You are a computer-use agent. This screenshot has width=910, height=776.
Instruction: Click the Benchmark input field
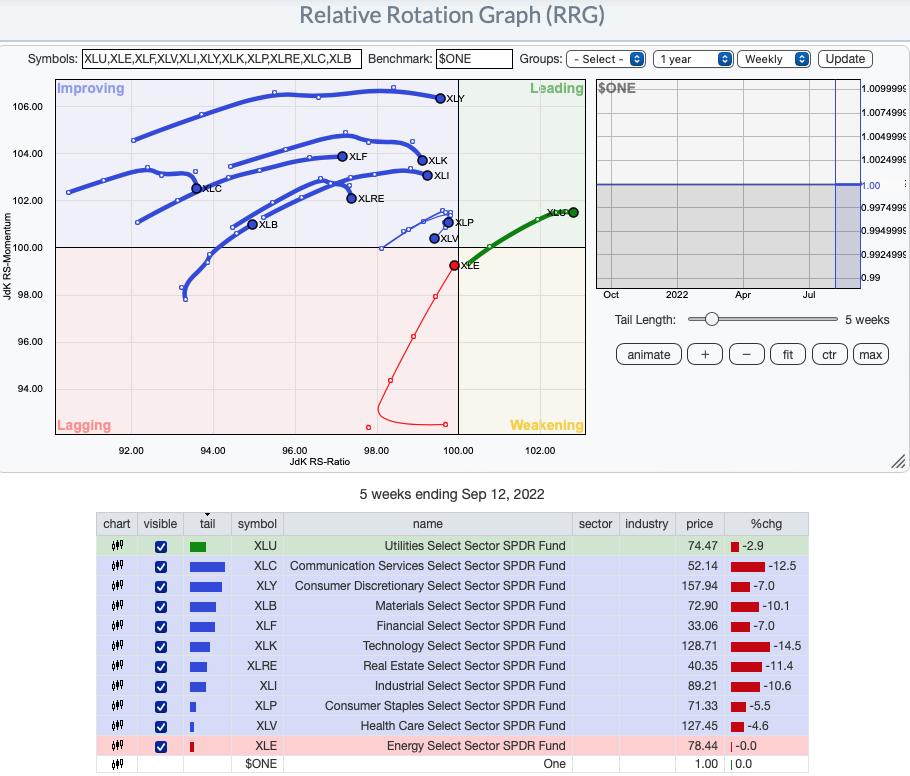coord(474,59)
